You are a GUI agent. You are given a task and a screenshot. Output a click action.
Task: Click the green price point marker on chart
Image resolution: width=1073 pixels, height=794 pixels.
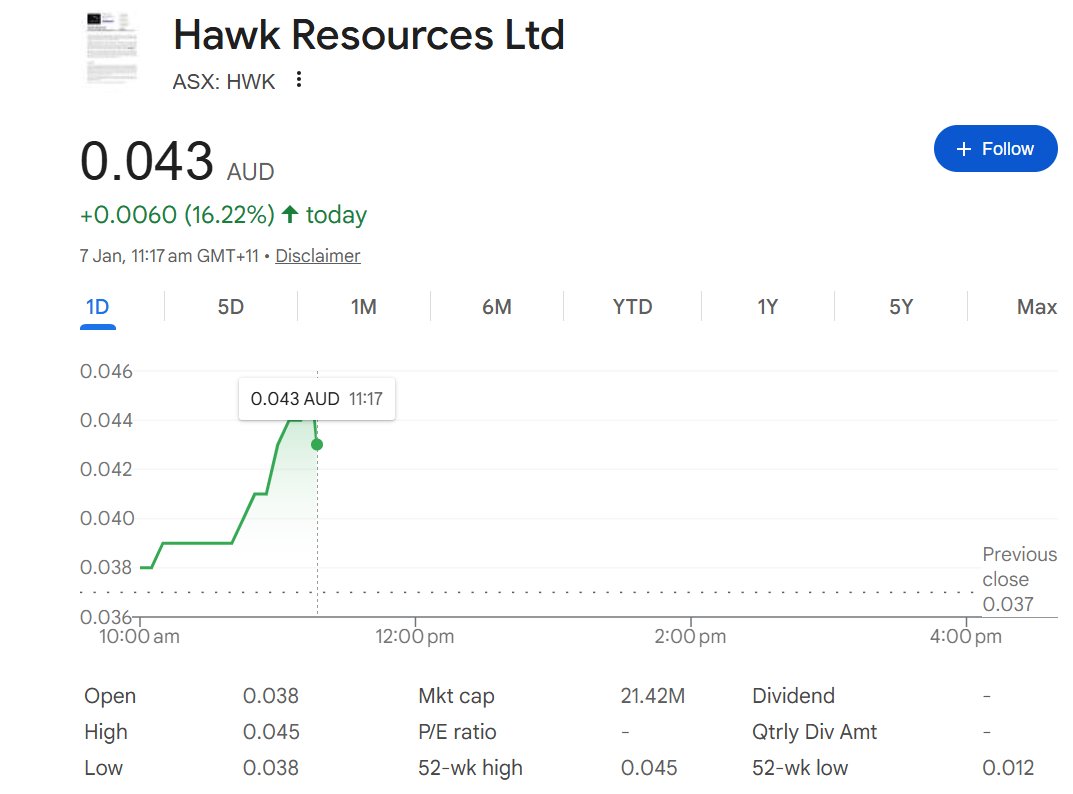click(317, 445)
